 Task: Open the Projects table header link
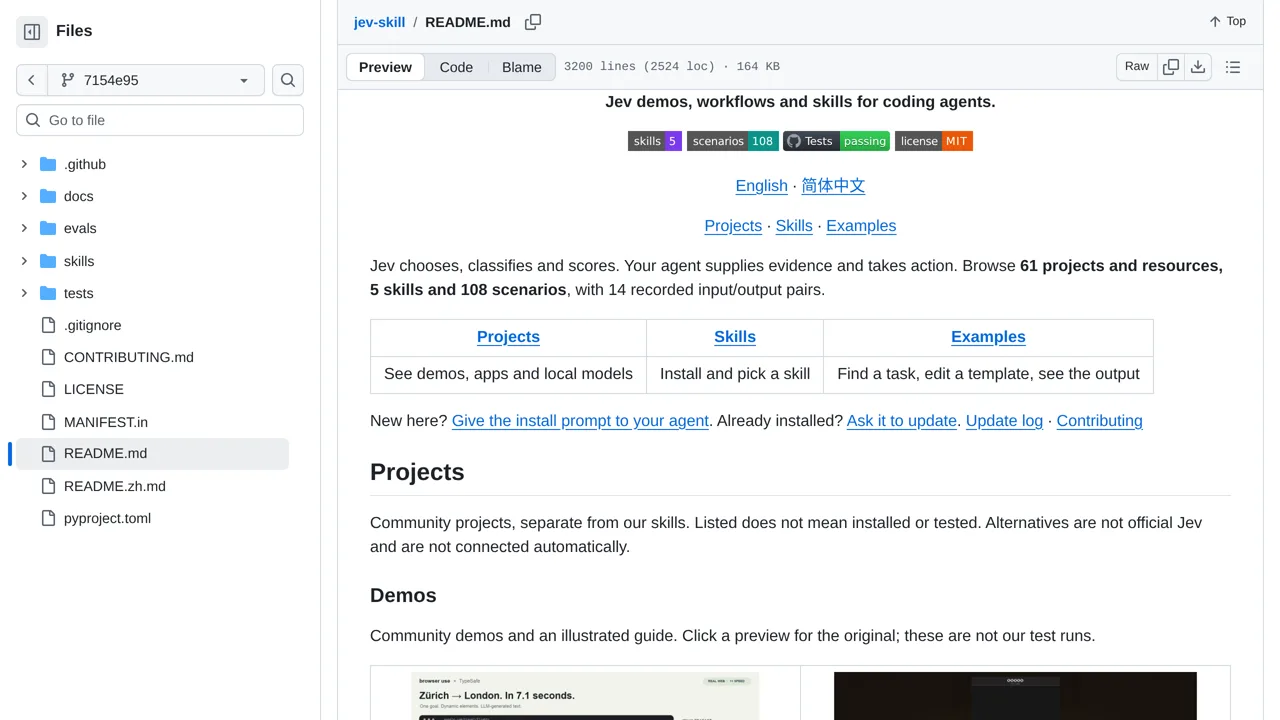[508, 337]
